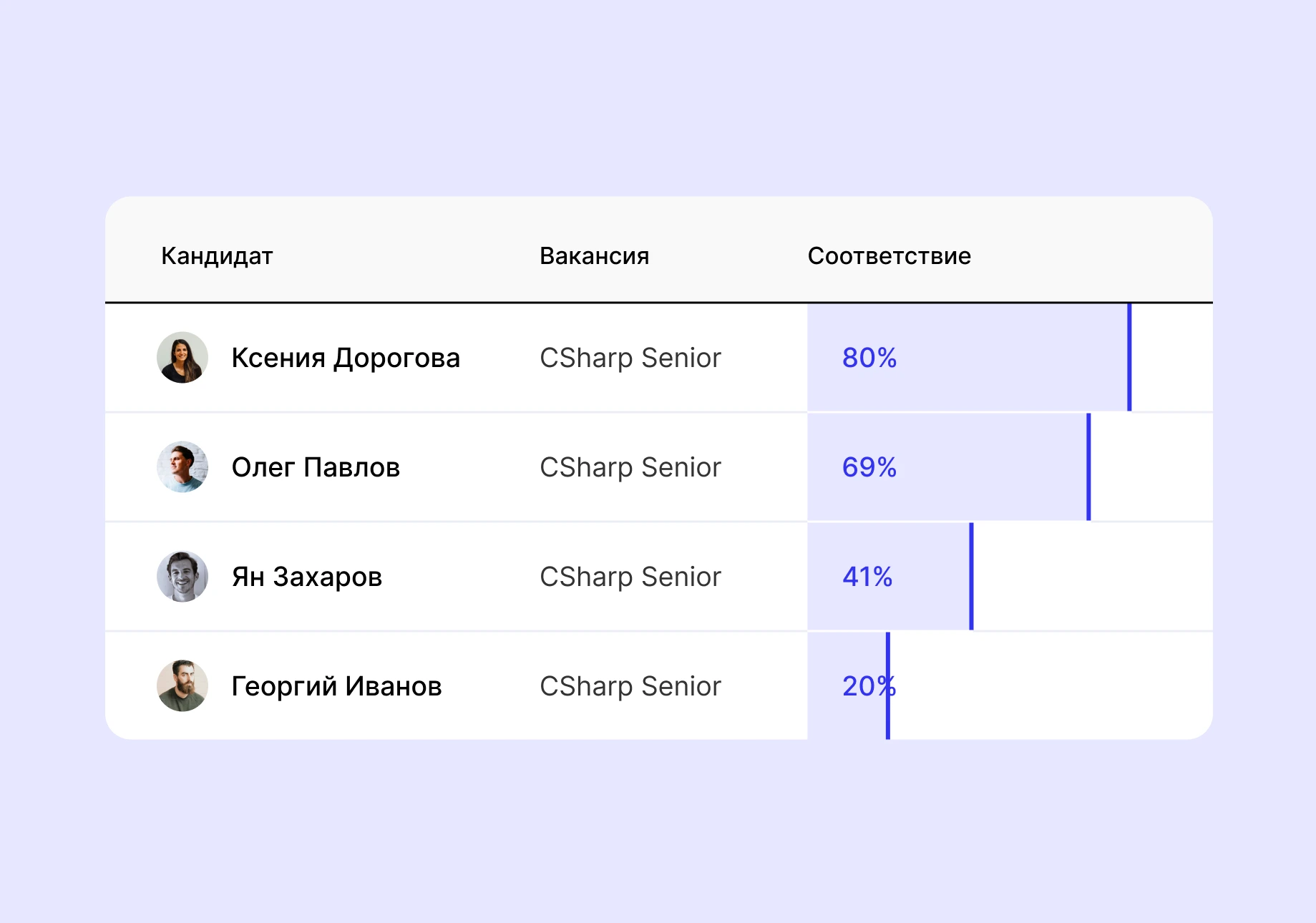Sort by the Соответствие column header
The width and height of the screenshot is (1316, 923).
pos(889,256)
